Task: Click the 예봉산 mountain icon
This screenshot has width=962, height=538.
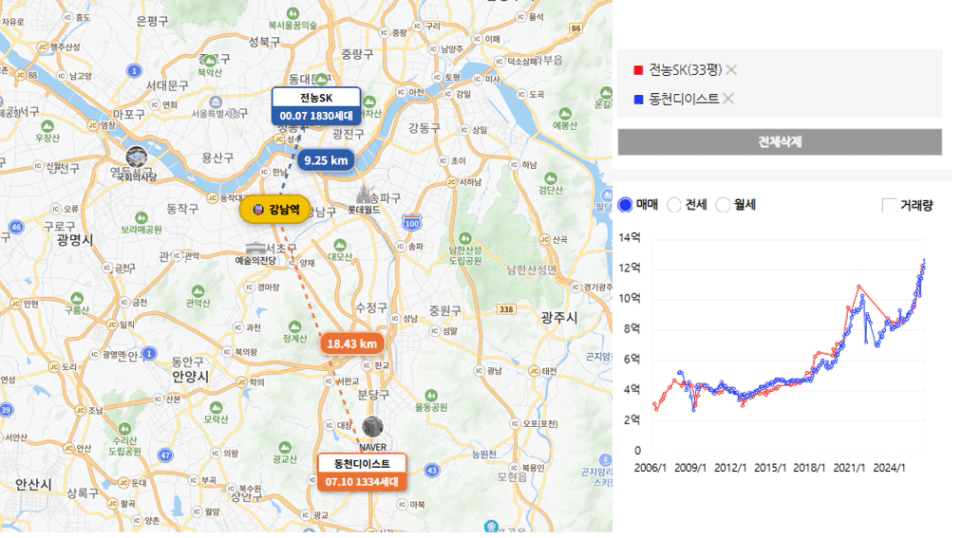Action: [565, 114]
